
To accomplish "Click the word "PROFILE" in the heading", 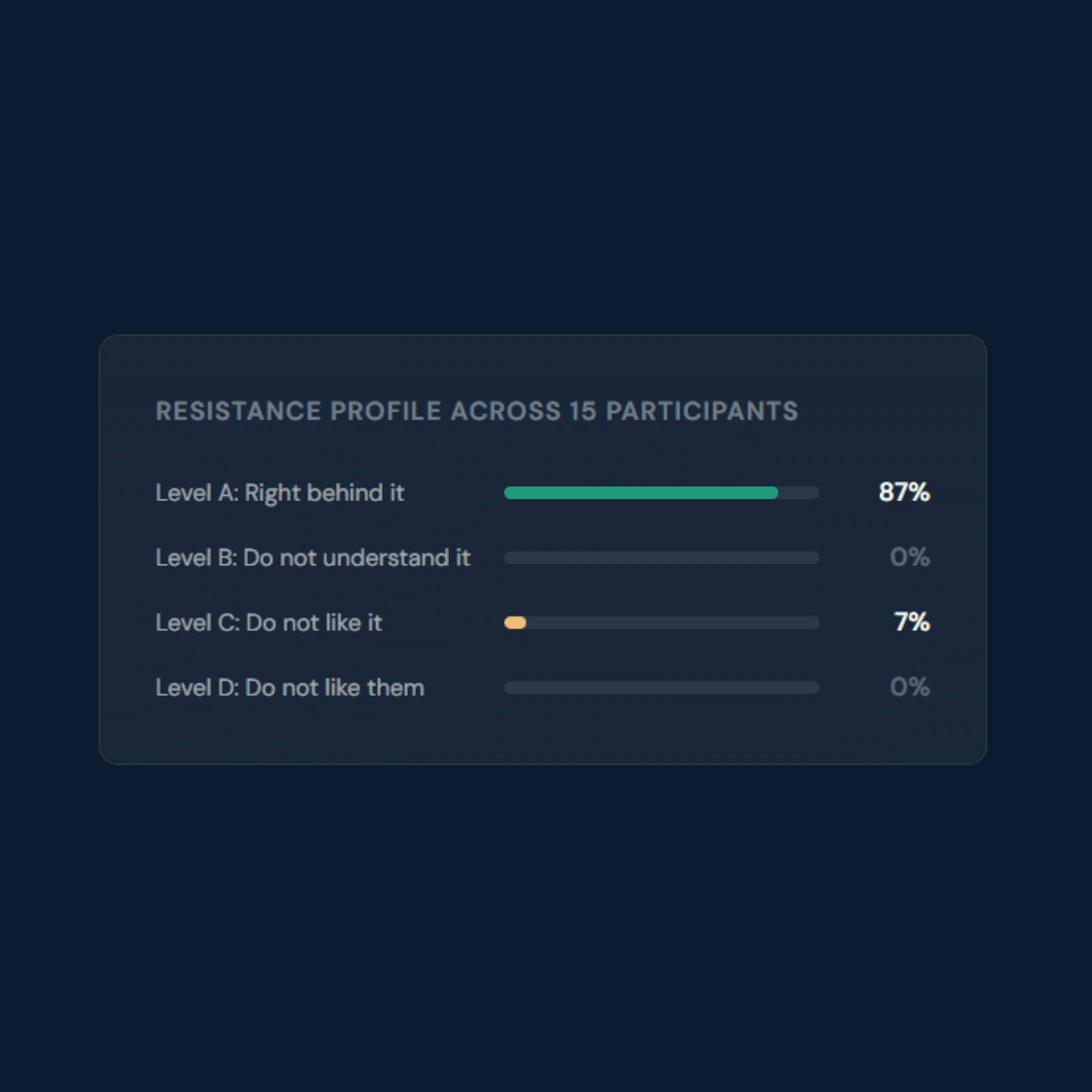I will click(386, 411).
